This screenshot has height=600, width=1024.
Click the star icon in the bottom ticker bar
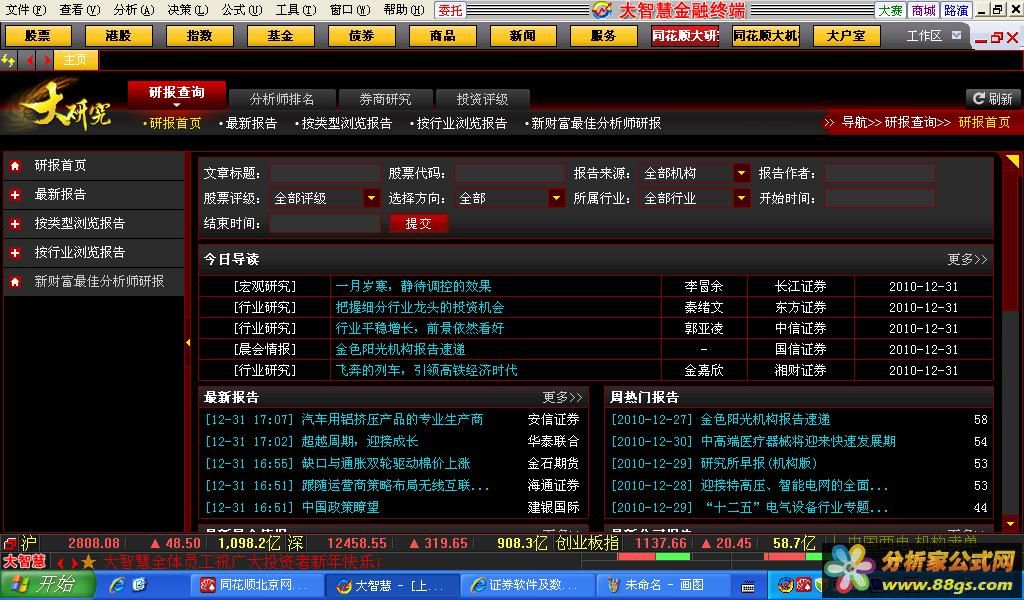tap(89, 562)
